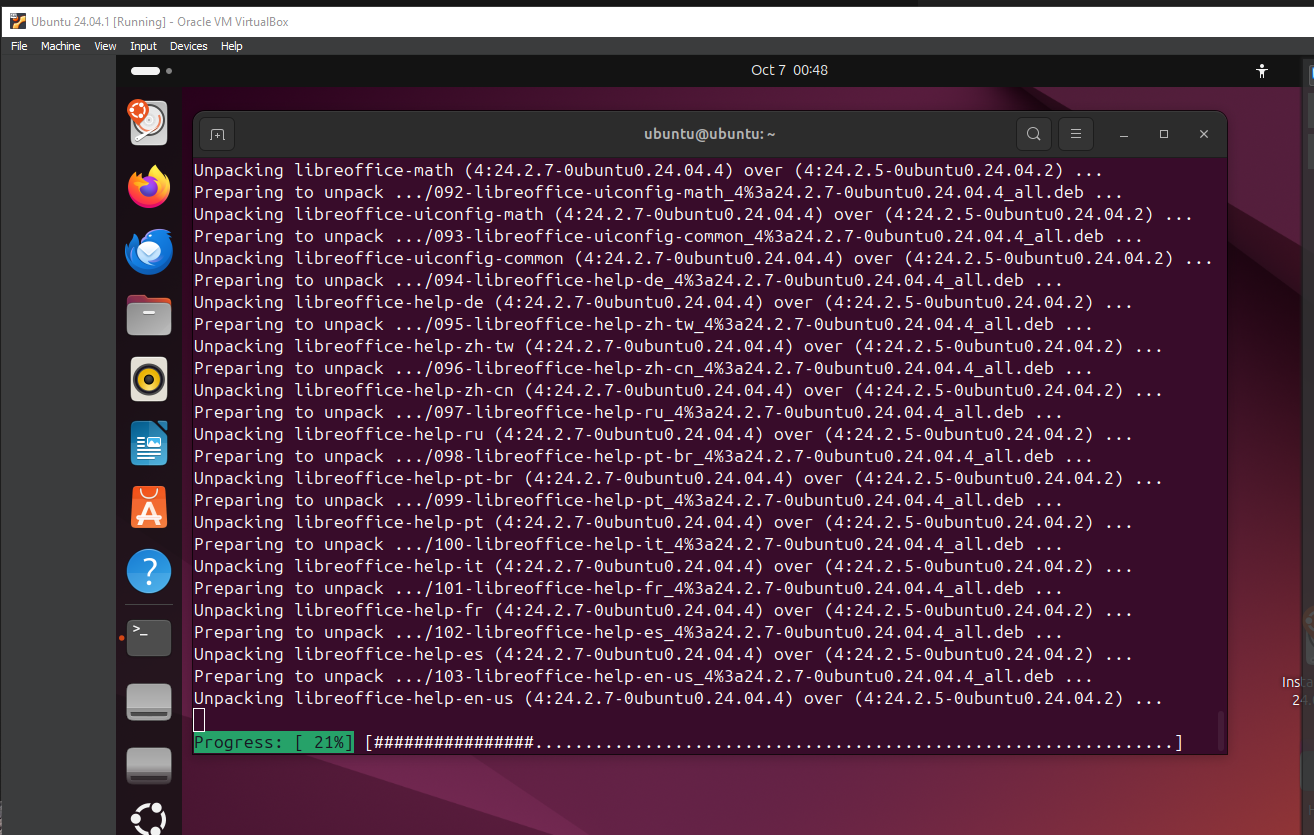Click the line with 095-libreoffice-help-zh-tw

[x=643, y=324]
